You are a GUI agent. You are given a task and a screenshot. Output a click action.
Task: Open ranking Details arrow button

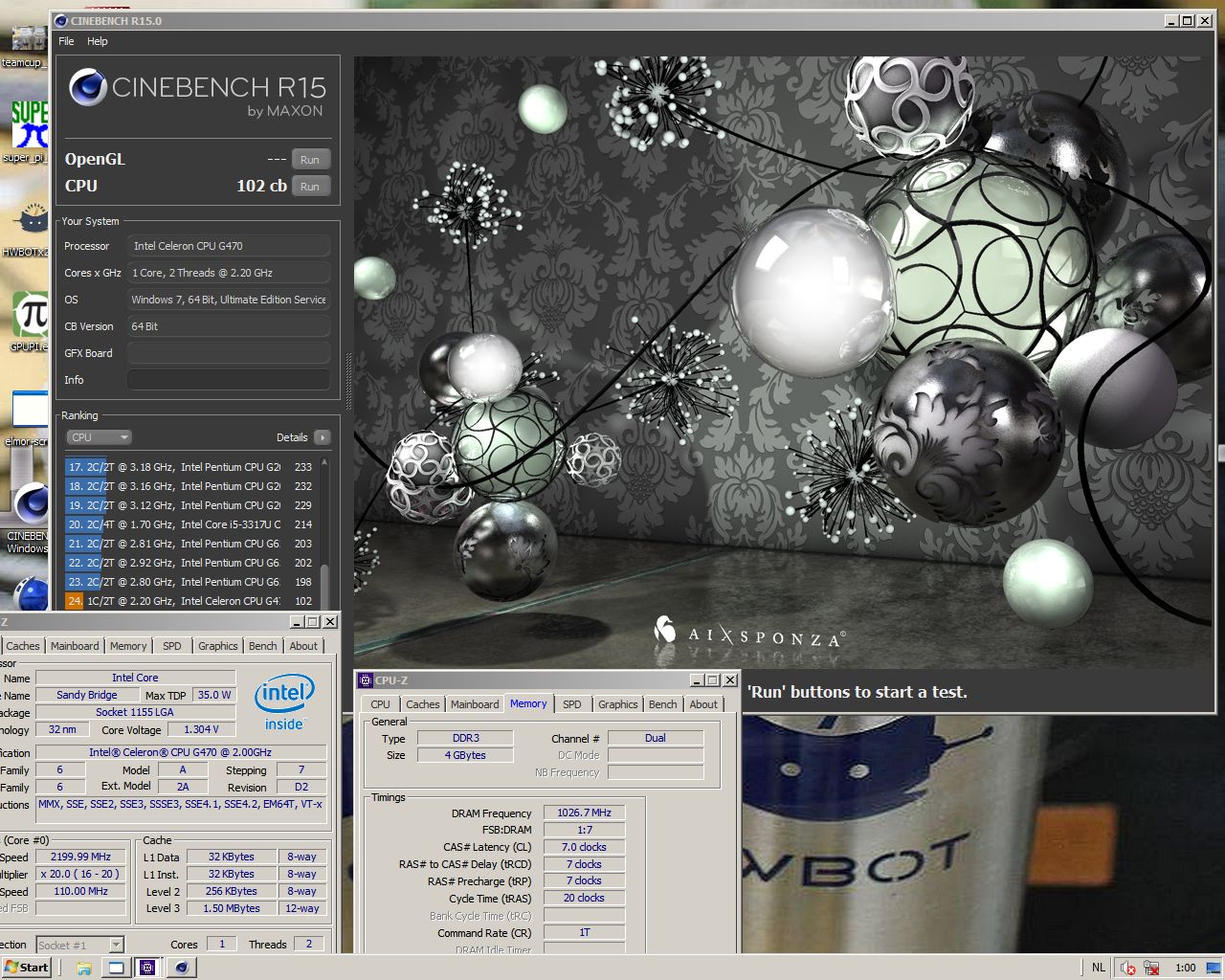pos(323,437)
